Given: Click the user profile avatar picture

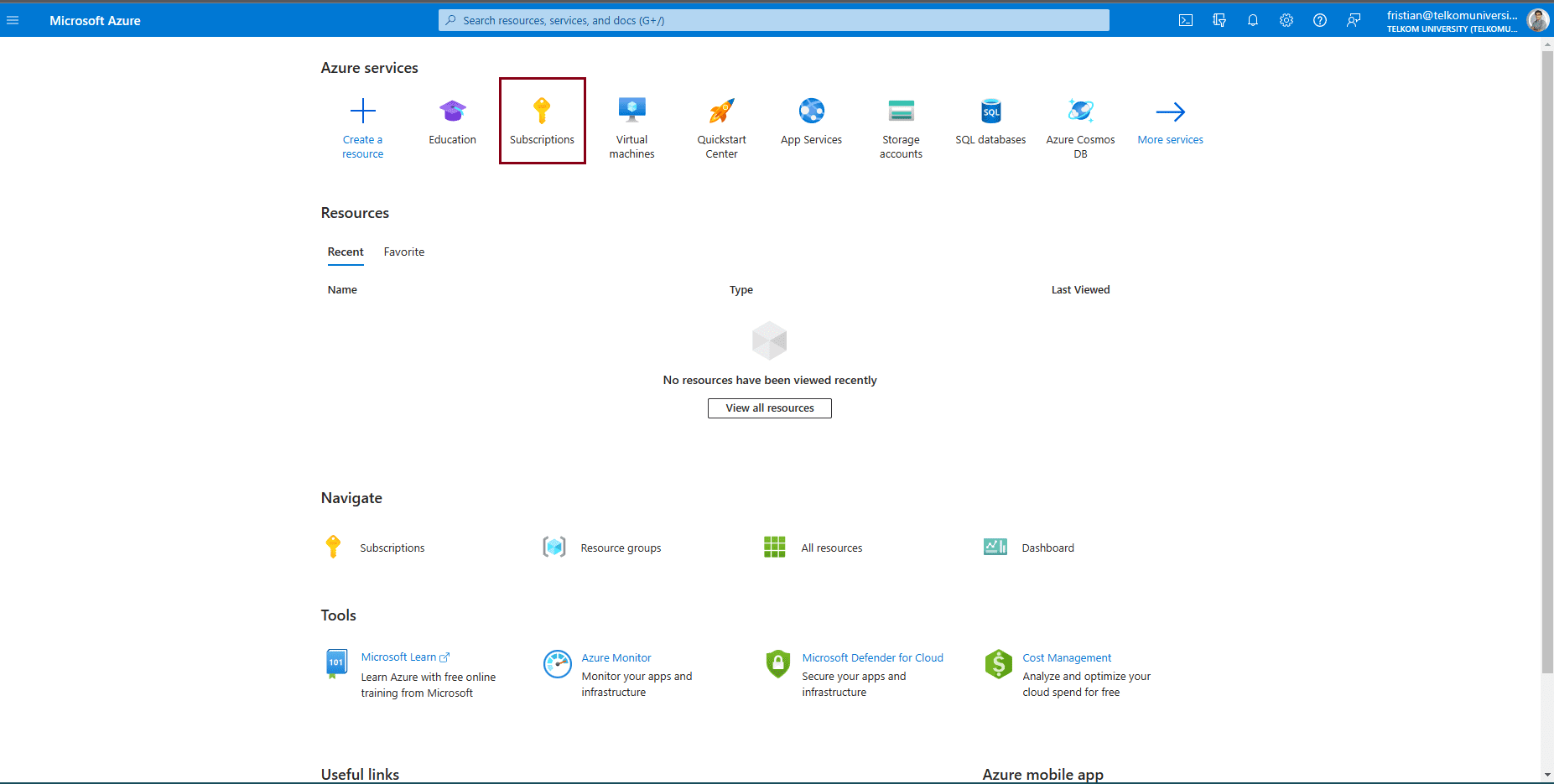Looking at the screenshot, I should (x=1538, y=20).
